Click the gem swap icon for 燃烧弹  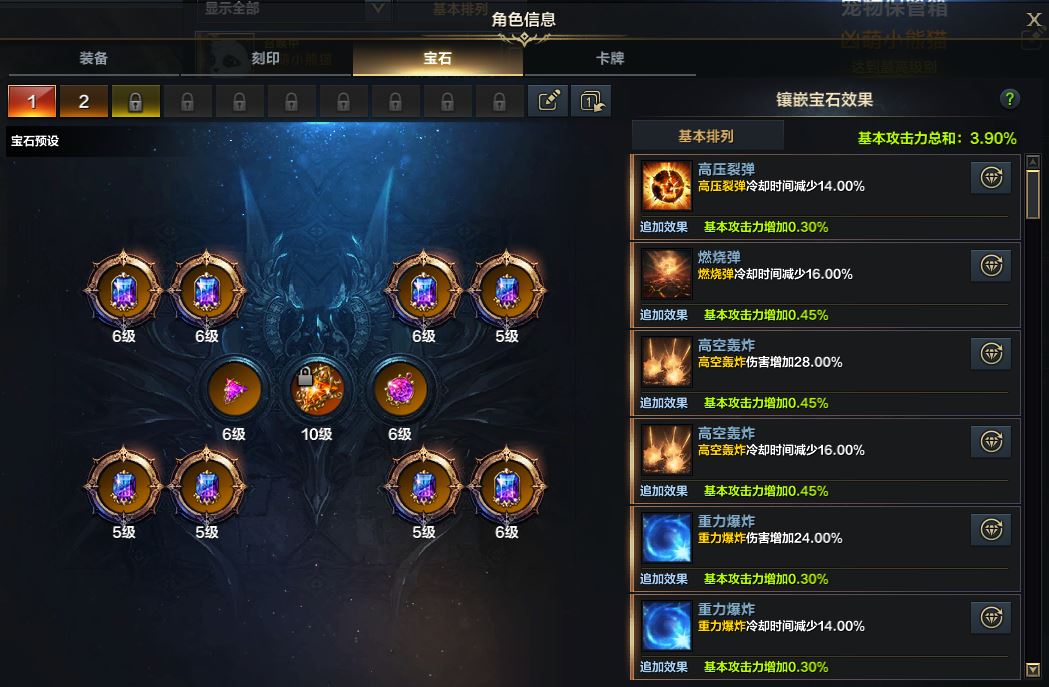[x=991, y=266]
